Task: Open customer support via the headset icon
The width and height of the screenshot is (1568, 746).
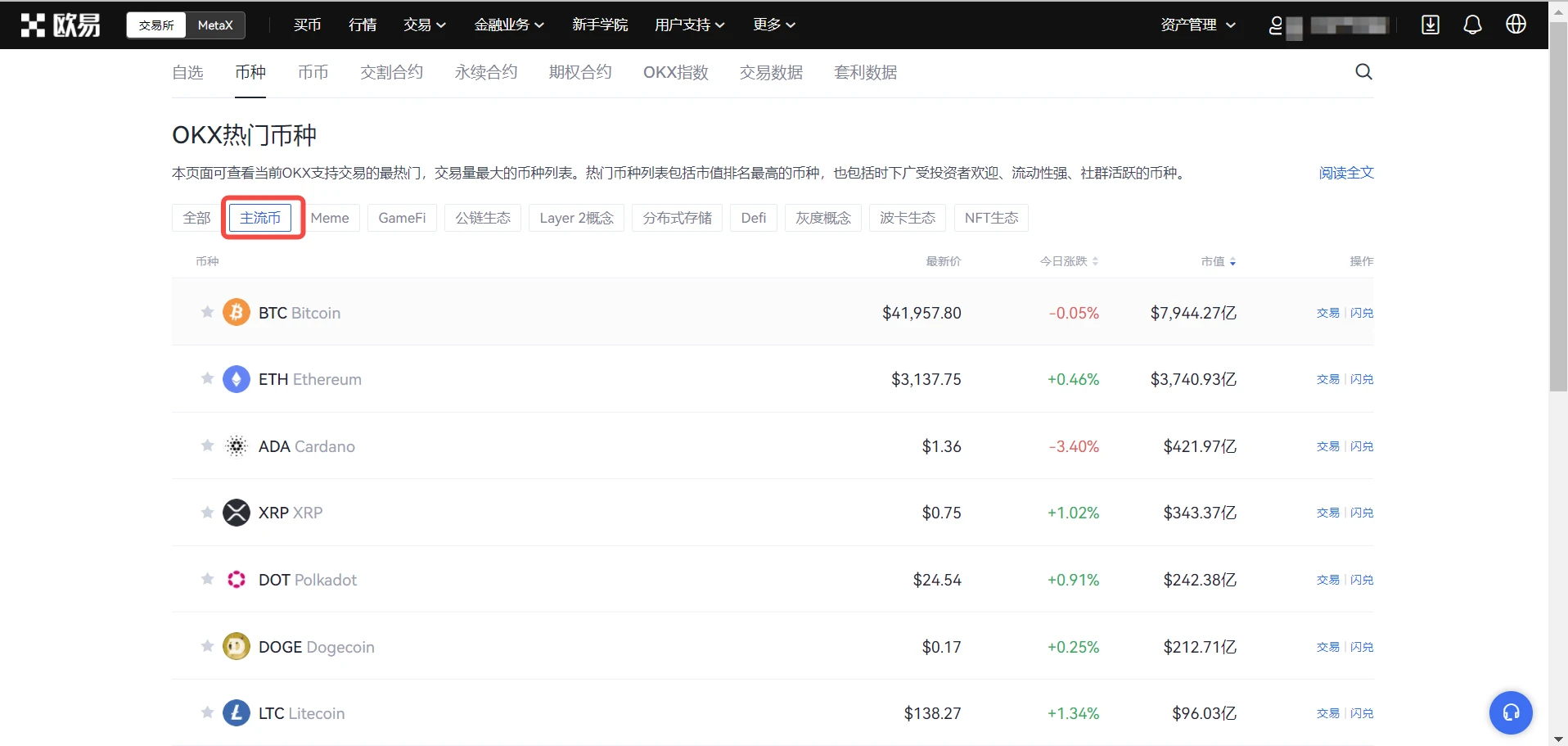Action: [1510, 712]
